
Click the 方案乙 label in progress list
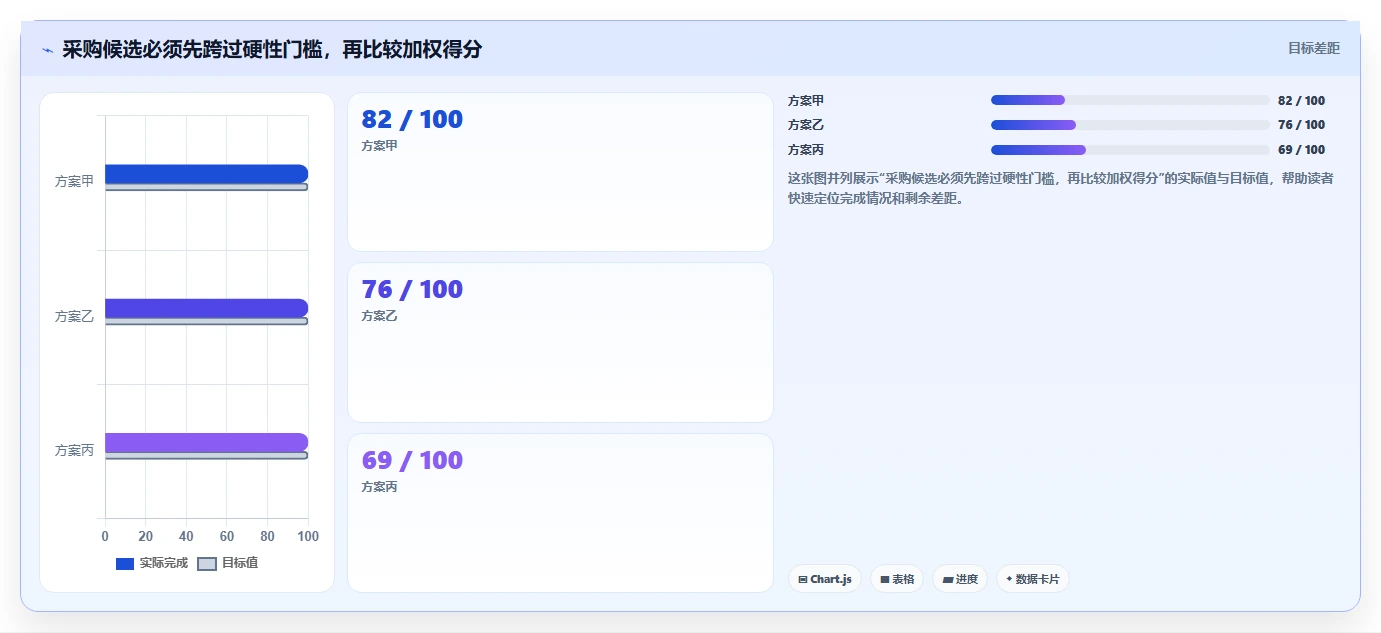(806, 125)
